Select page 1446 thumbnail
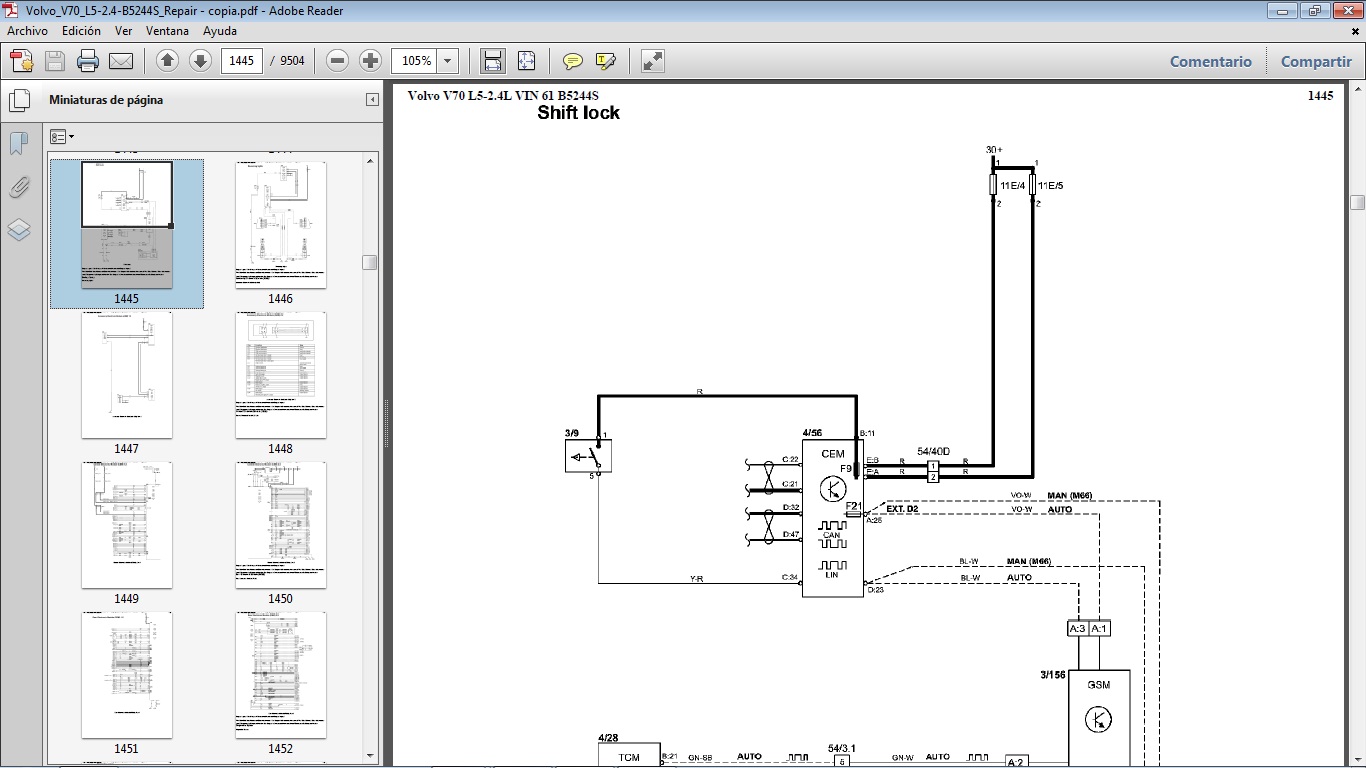Screen dimensions: 1366x768 (280, 225)
